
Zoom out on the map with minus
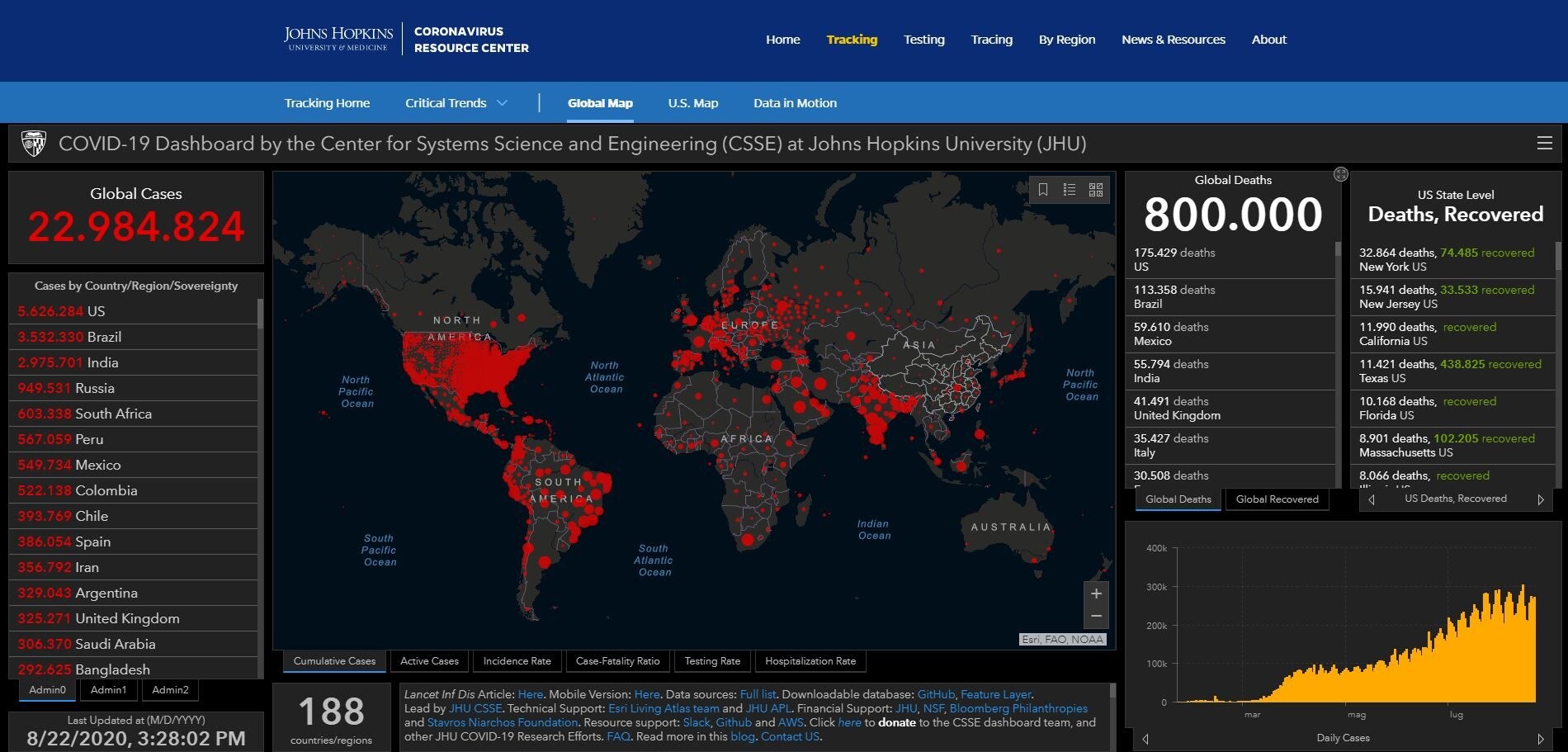tap(1096, 617)
